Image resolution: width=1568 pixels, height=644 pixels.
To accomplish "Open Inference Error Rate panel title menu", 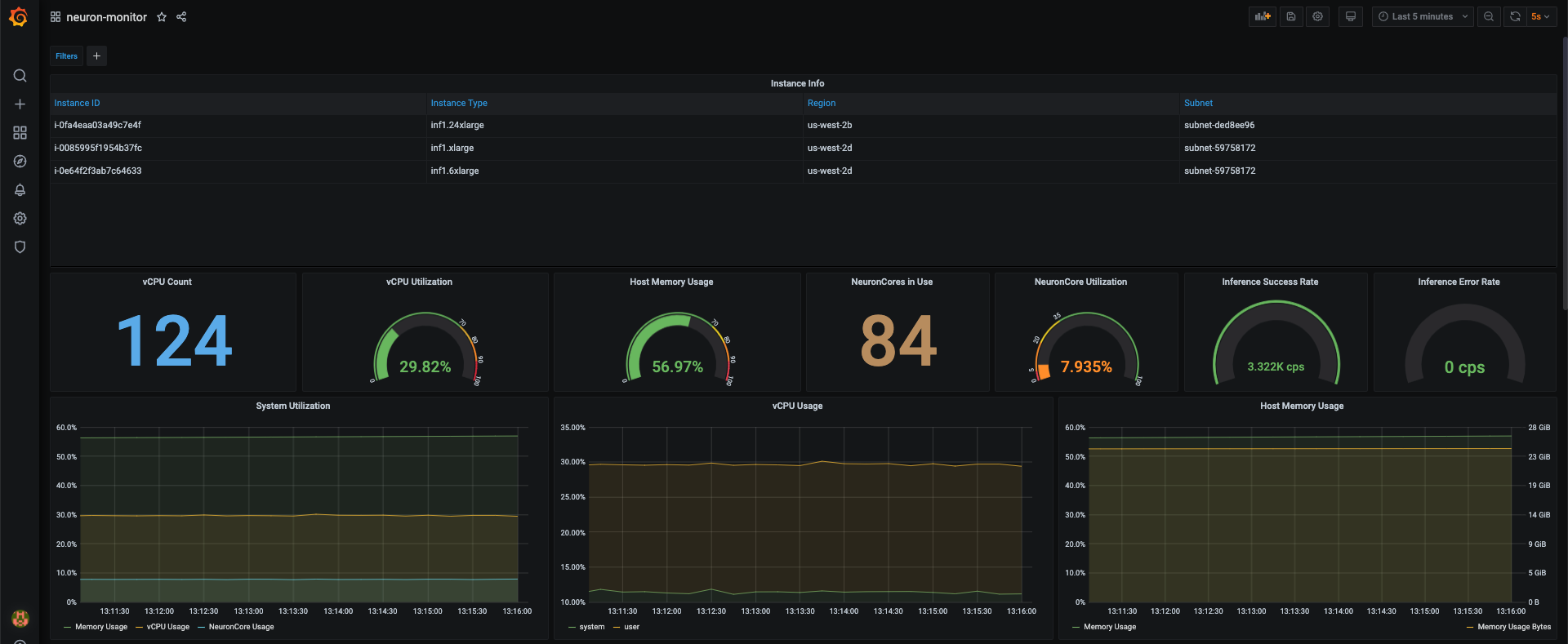I will 1459,282.
